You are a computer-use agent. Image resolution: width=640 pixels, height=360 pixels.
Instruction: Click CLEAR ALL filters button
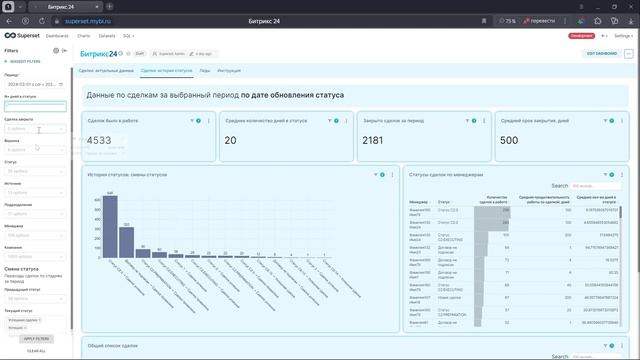coord(36,351)
